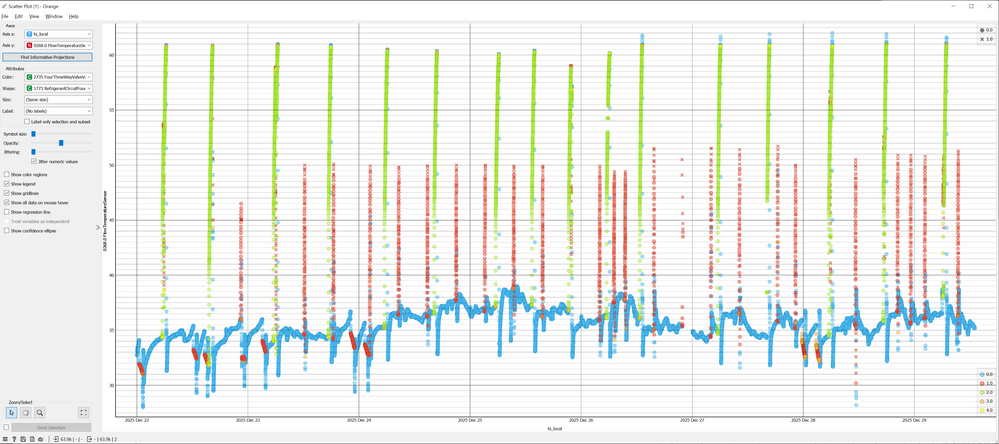Reset zoom to fit plot

pos(83,412)
